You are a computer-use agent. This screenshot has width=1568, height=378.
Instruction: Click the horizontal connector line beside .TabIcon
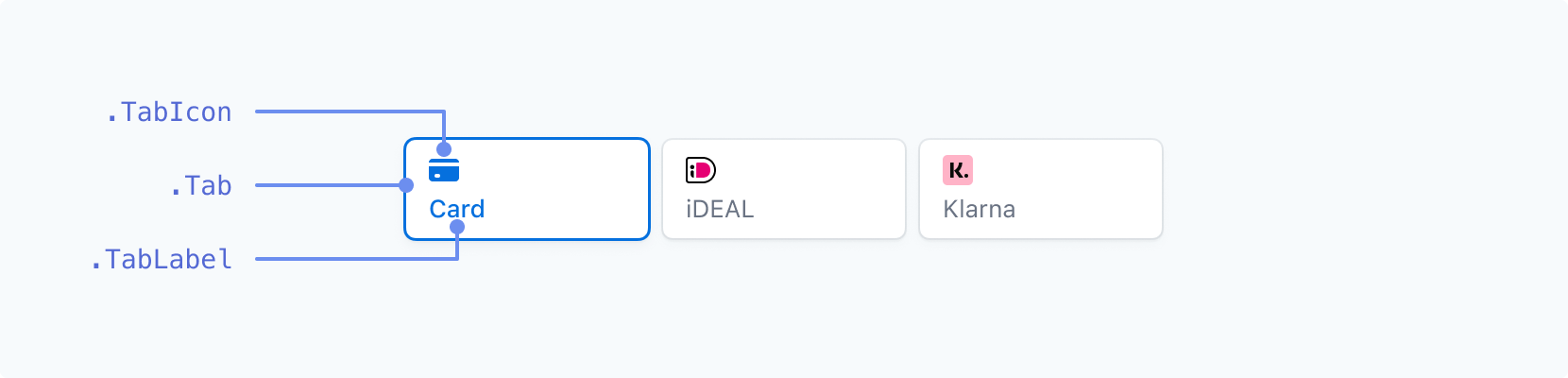(x=349, y=112)
